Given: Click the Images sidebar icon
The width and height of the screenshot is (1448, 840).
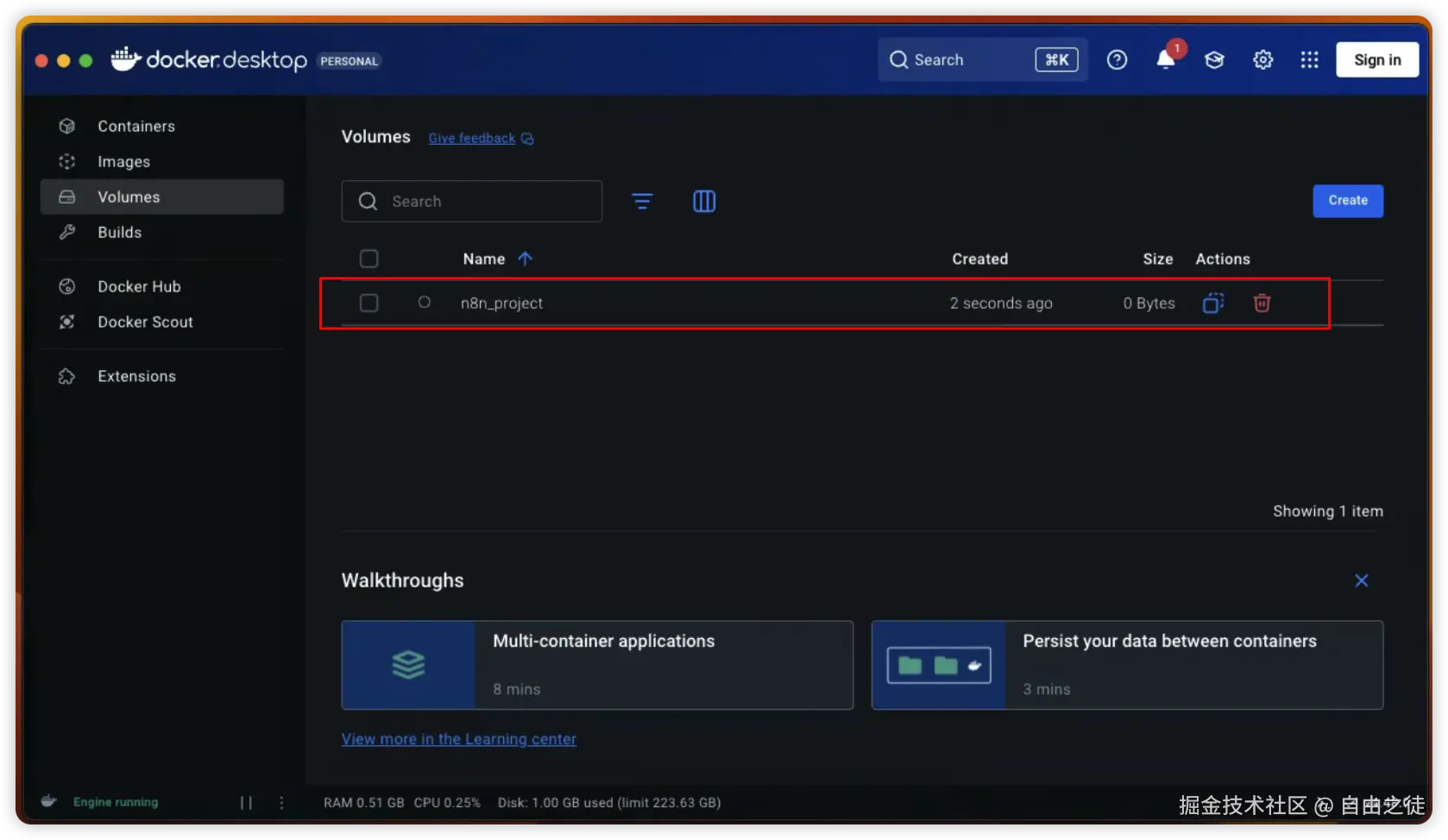Looking at the screenshot, I should 67,161.
